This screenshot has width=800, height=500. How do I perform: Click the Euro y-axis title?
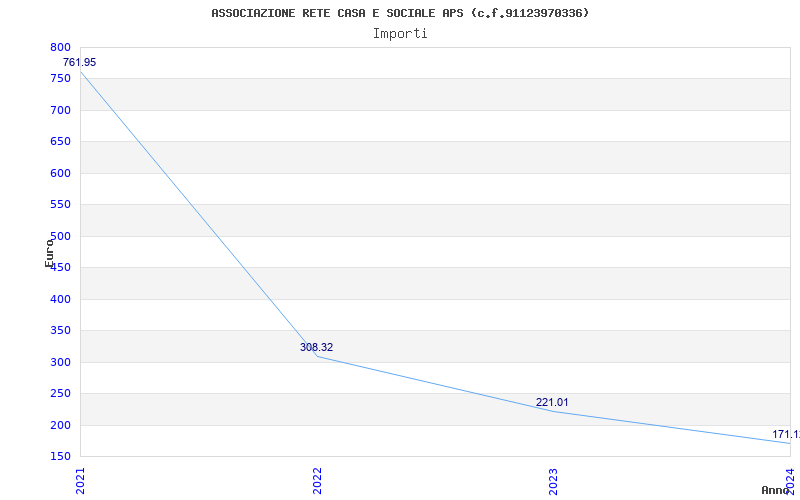[49, 253]
